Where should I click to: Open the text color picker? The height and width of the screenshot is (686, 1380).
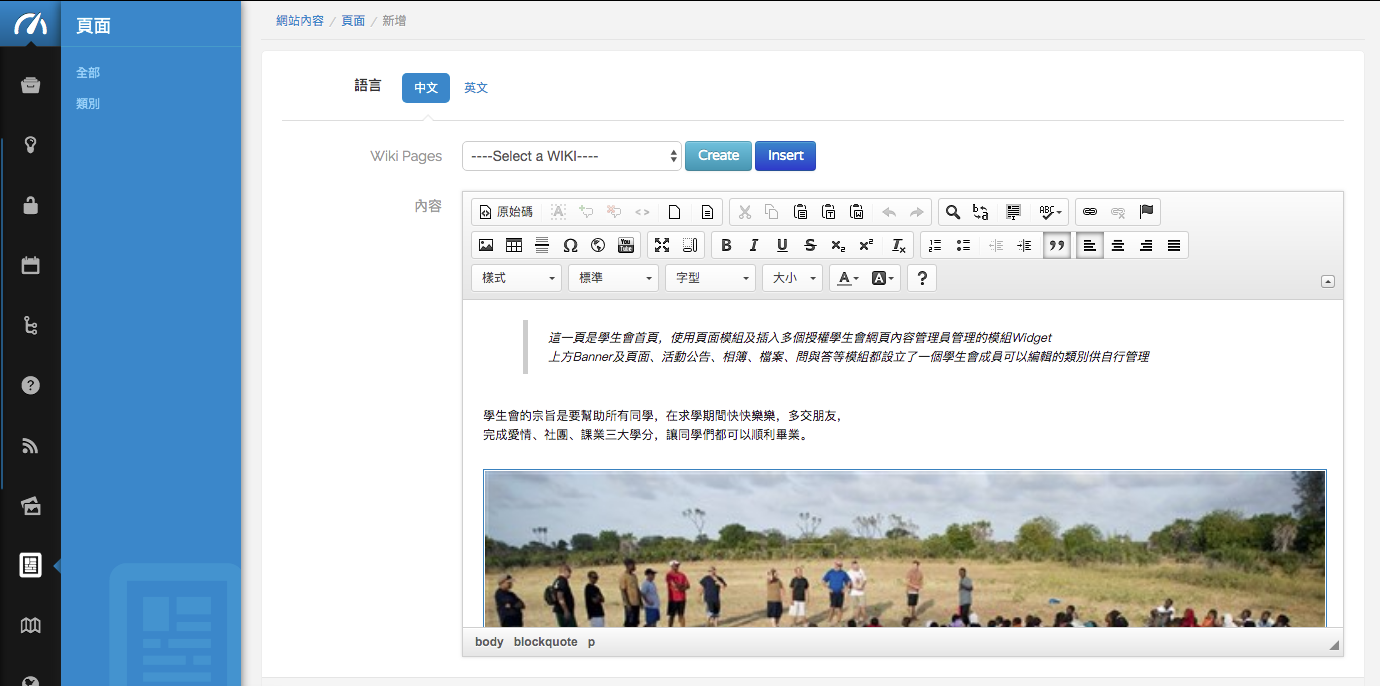click(847, 278)
